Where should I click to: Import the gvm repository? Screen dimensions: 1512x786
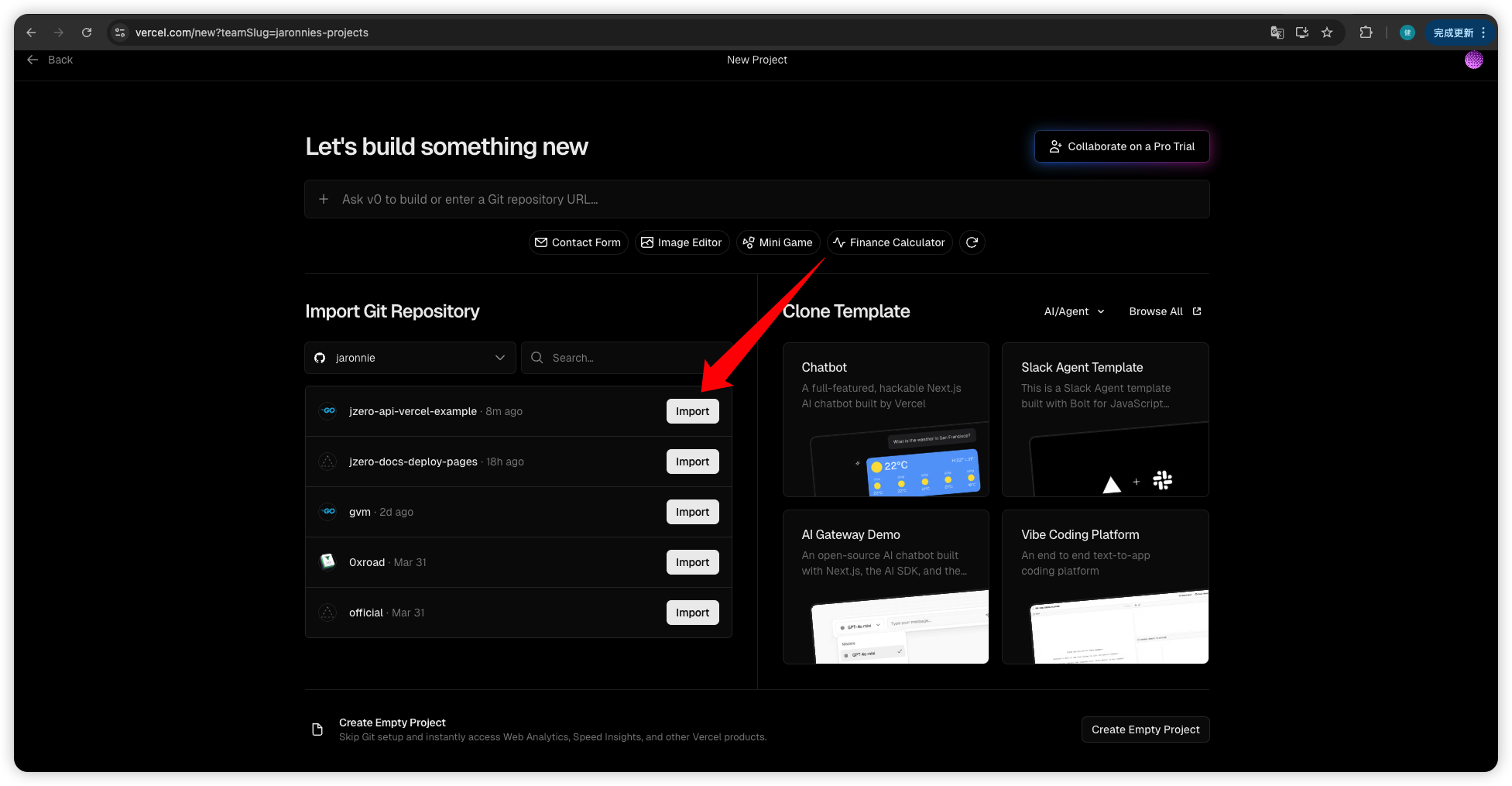[692, 512]
